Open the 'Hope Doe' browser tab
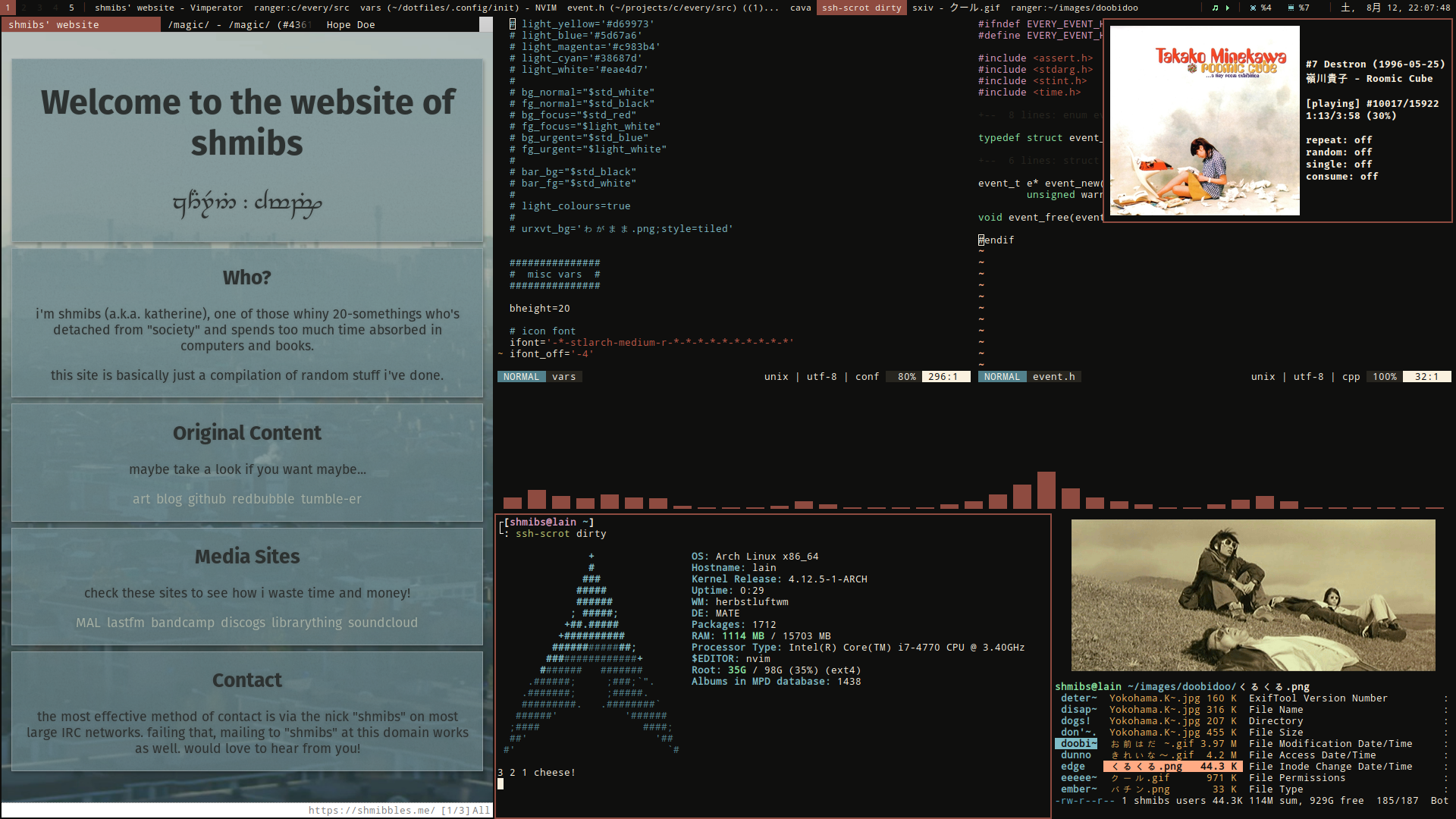This screenshot has width=1456, height=819. [350, 24]
